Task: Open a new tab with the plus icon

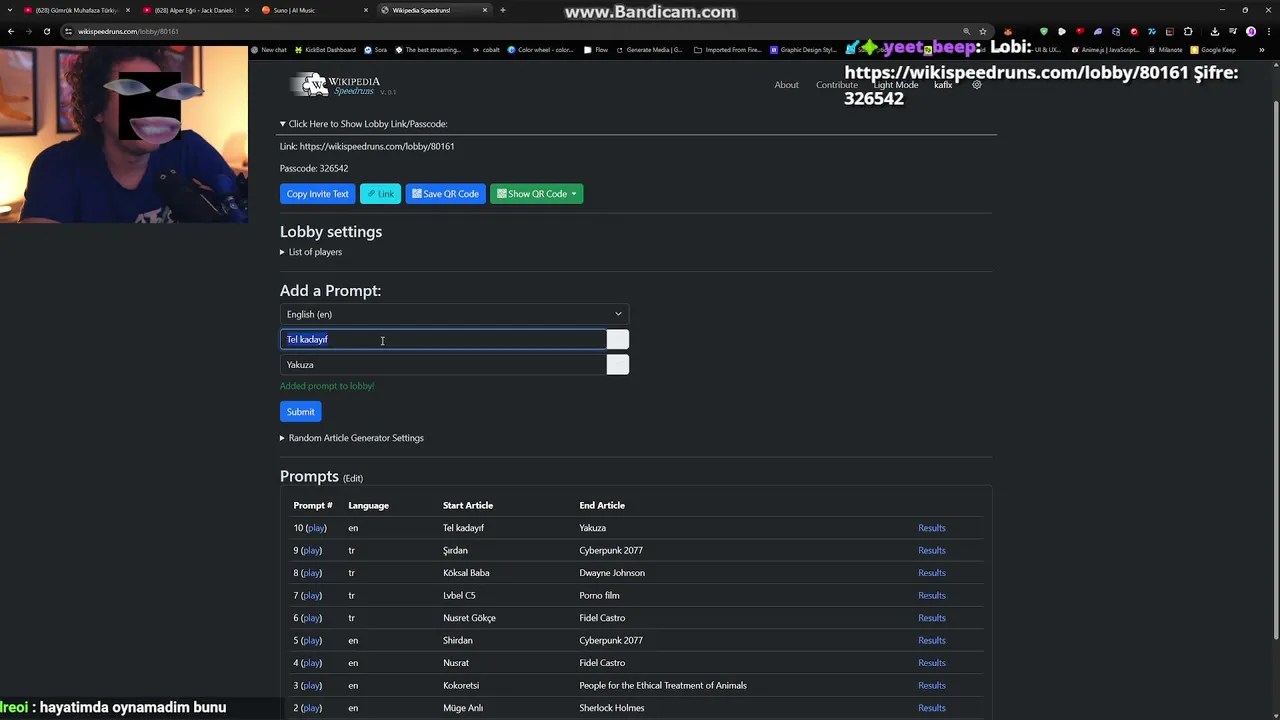Action: point(502,10)
